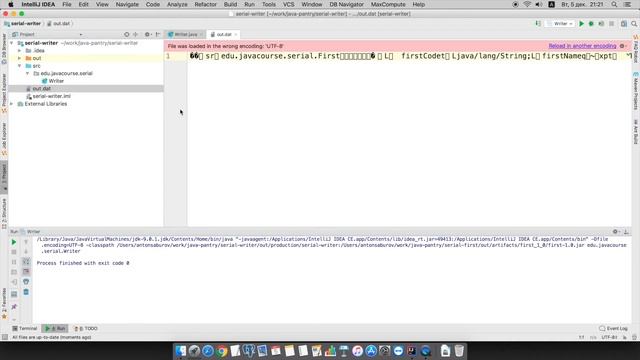The height and width of the screenshot is (360, 640).
Task: Click the build project icon beside Writer
Action: point(538,24)
